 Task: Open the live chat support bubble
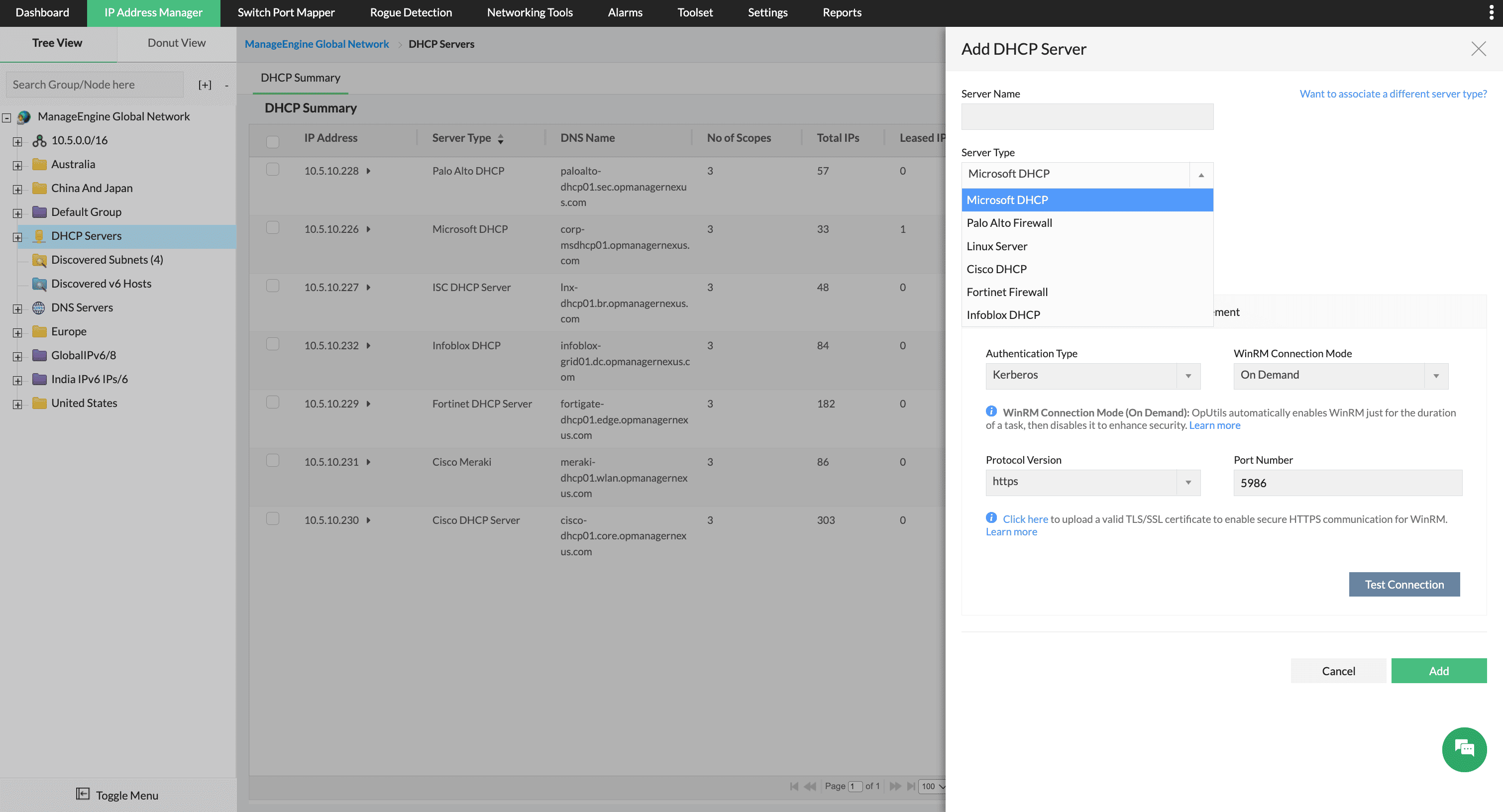pos(1464,749)
